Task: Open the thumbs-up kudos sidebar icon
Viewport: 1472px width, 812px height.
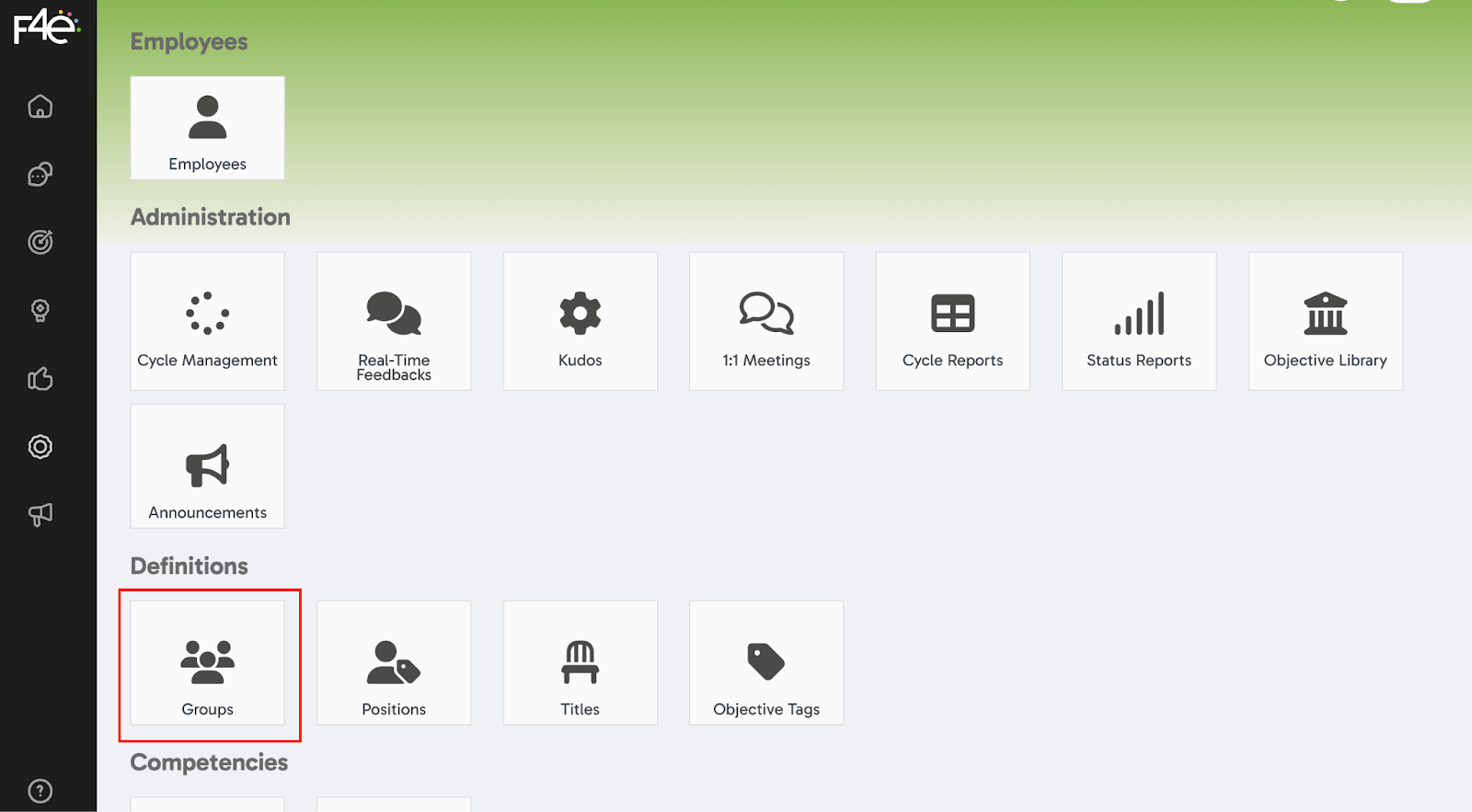Action: point(40,379)
